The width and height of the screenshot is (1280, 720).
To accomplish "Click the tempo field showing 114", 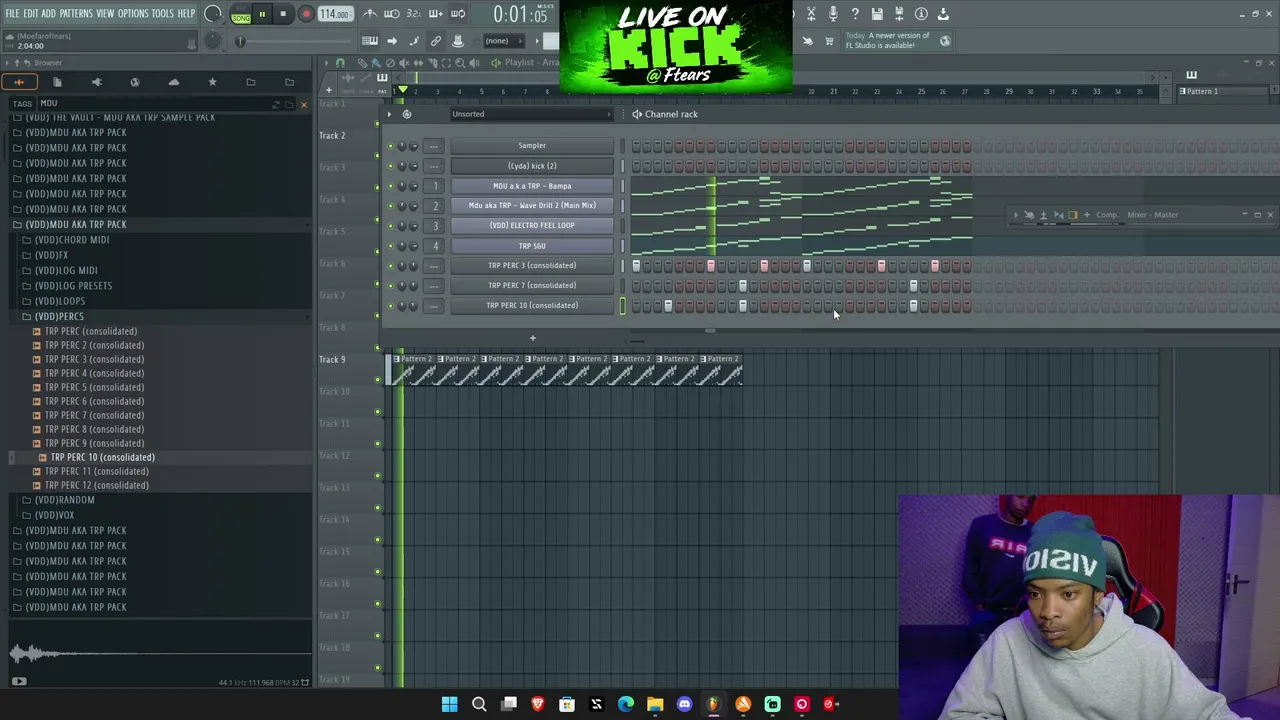I will pyautogui.click(x=335, y=14).
